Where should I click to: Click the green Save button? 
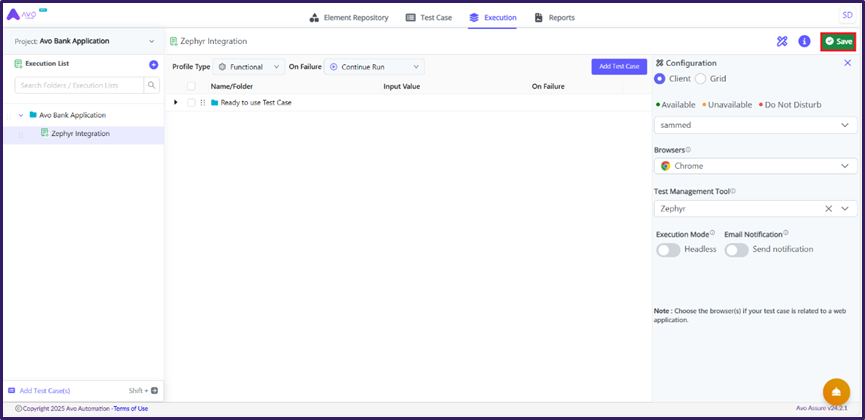[x=838, y=41]
